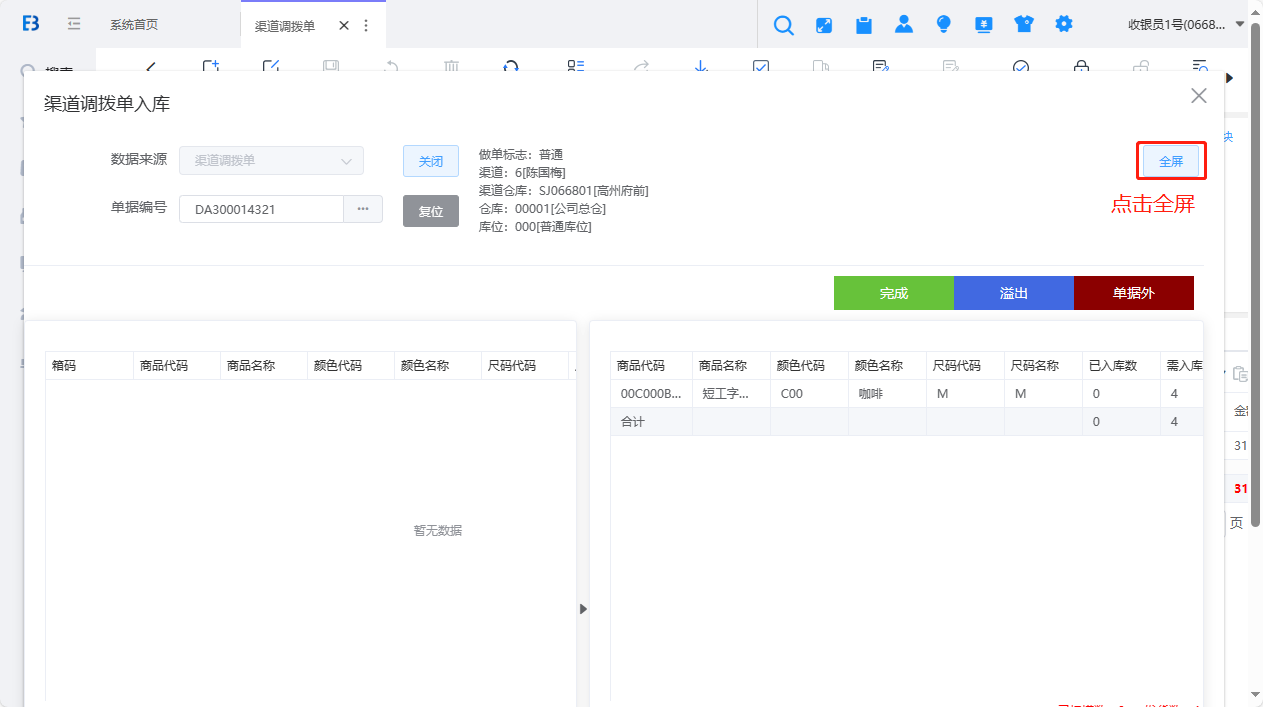Click the lightbulb tips icon
1263x707 pixels.
coord(944,24)
